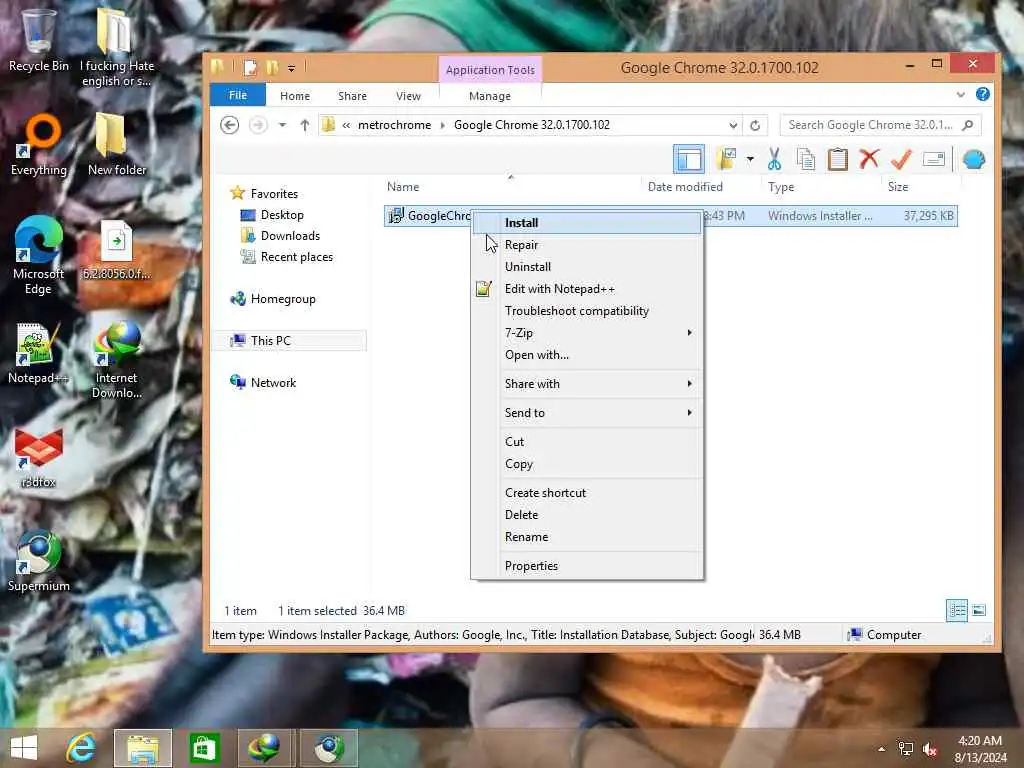Select Edit with Notepad++ in context menu
This screenshot has height=768, width=1024.
pos(587,289)
